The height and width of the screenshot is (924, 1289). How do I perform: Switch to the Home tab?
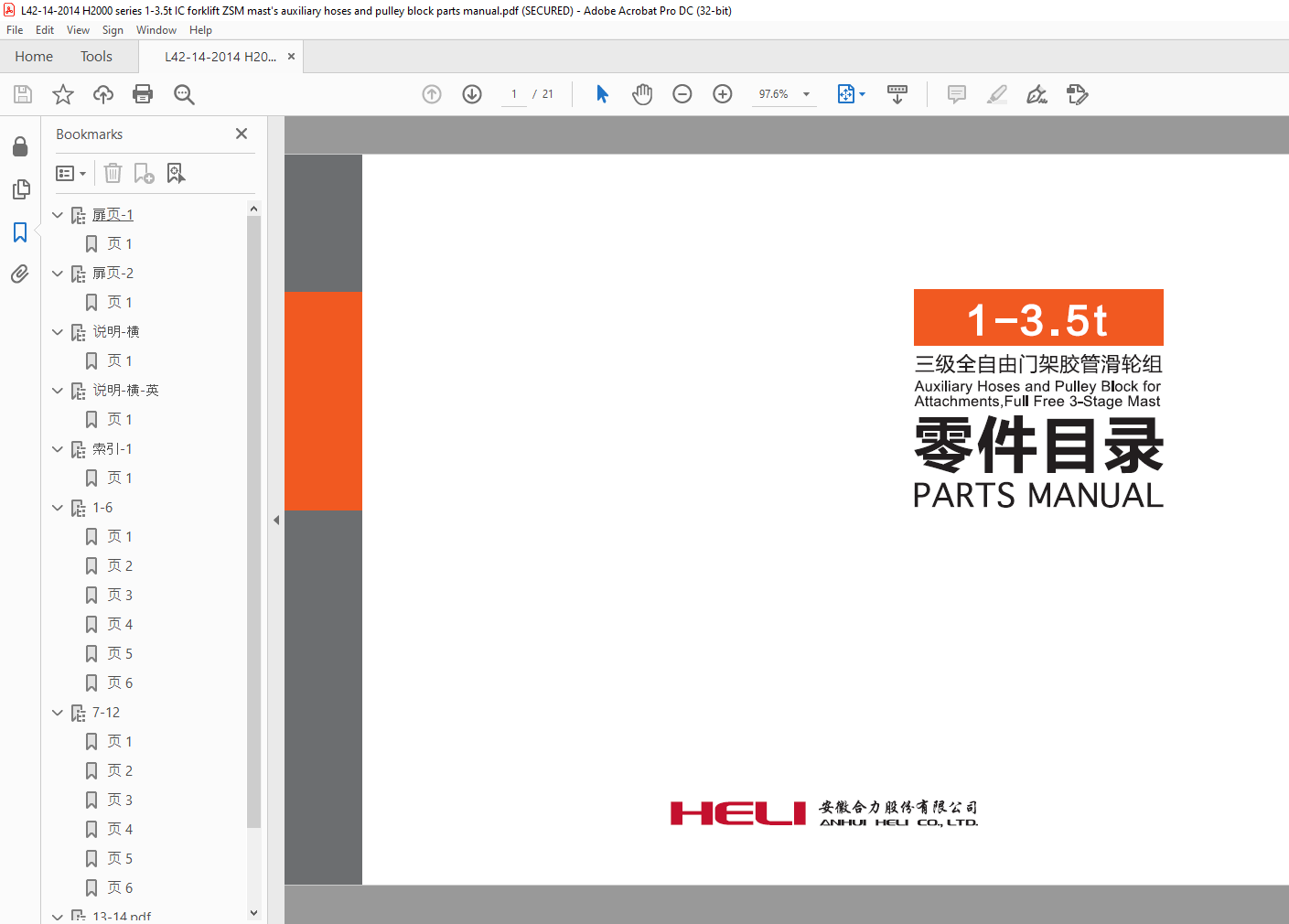tap(34, 57)
